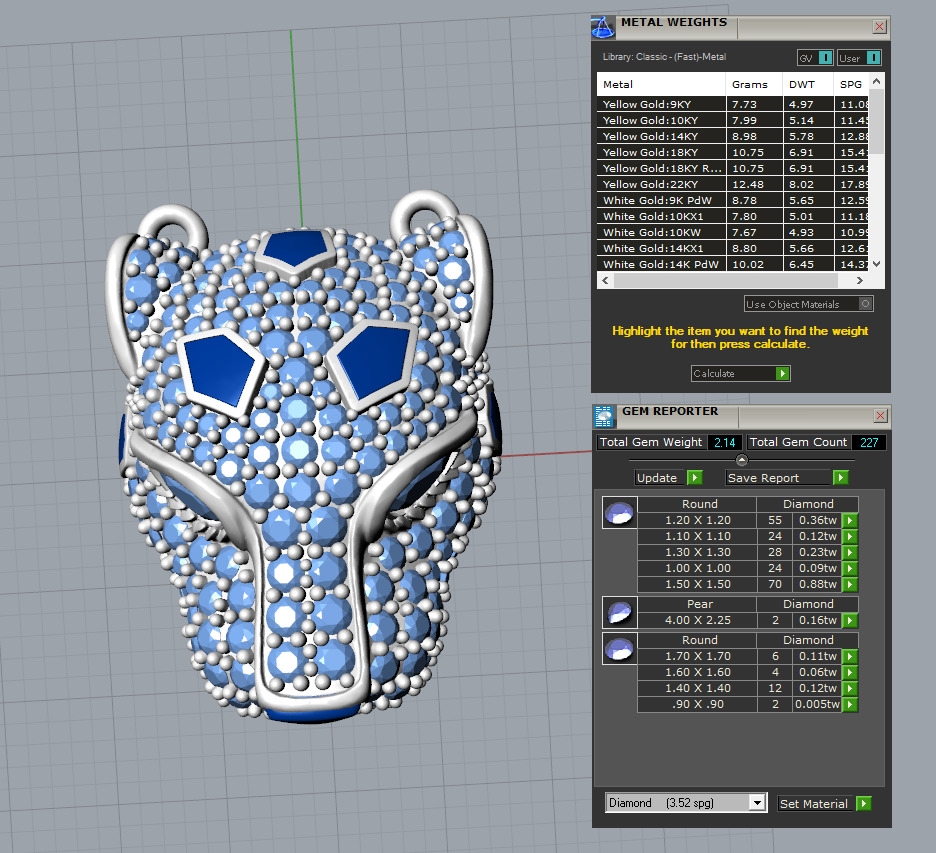Collapse the Gem Reporter summary expander arrow
This screenshot has height=853, width=936.
(741, 460)
